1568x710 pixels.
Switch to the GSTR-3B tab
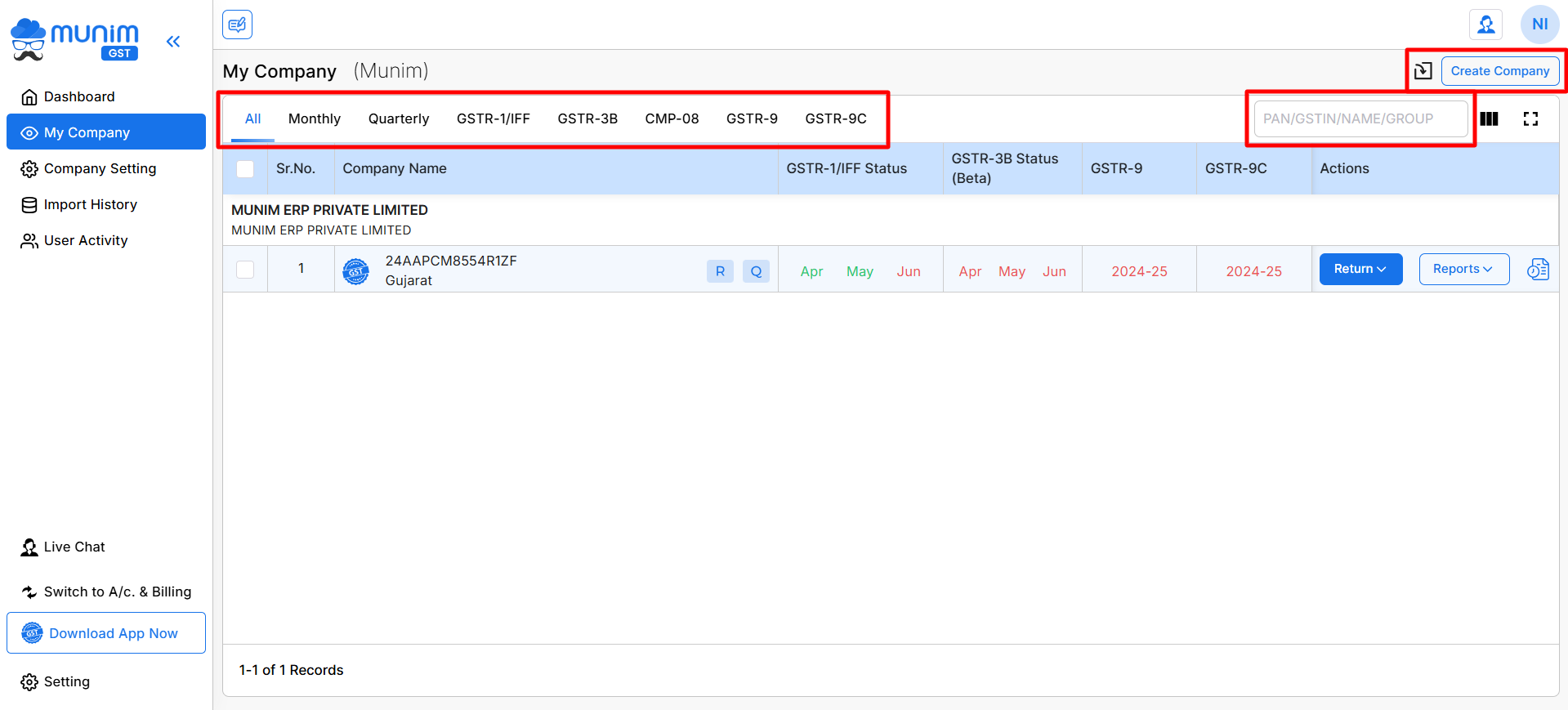[x=587, y=119]
